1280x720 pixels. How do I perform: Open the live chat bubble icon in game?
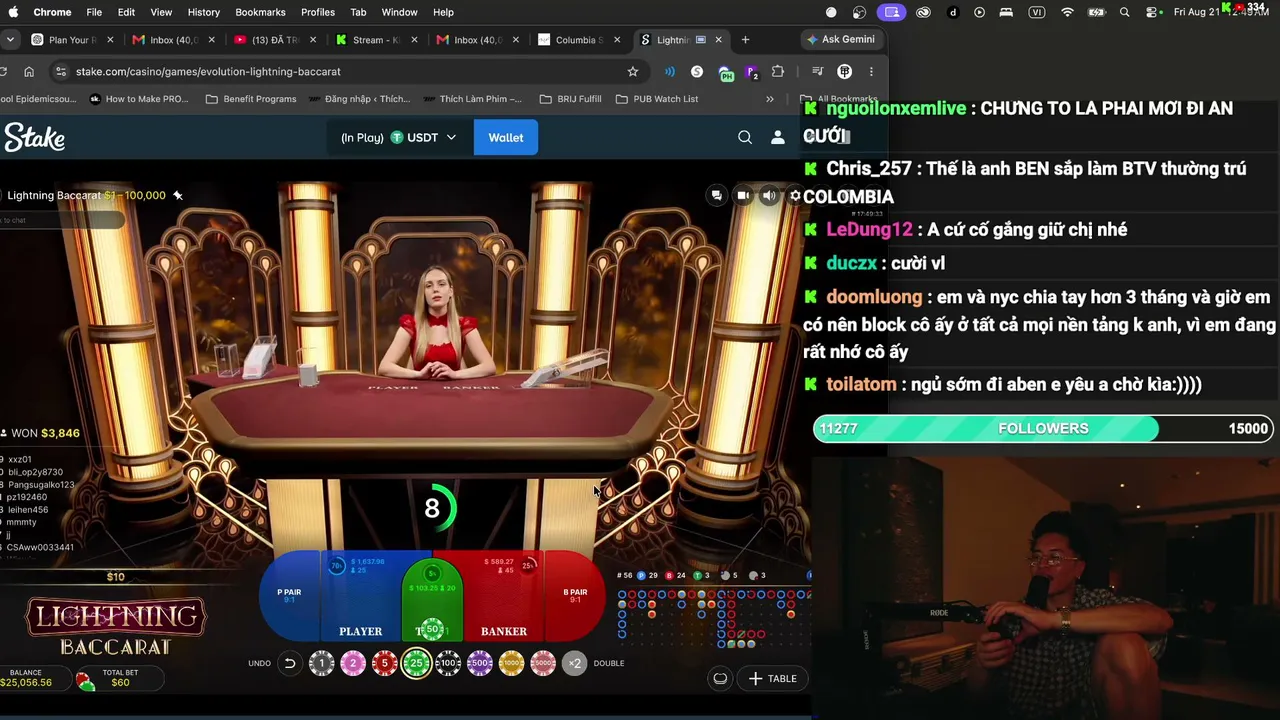point(716,195)
